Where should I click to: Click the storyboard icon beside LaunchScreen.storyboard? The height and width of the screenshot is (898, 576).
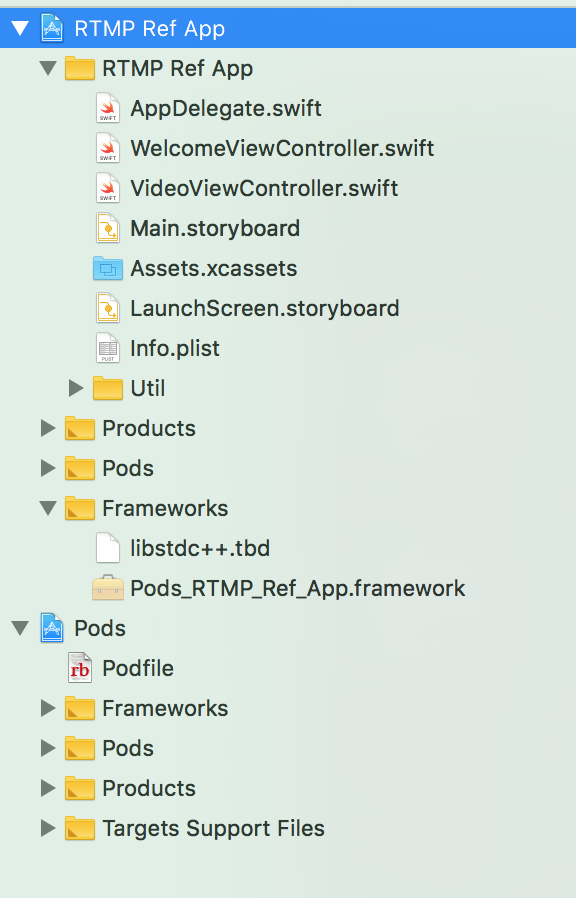[x=108, y=308]
